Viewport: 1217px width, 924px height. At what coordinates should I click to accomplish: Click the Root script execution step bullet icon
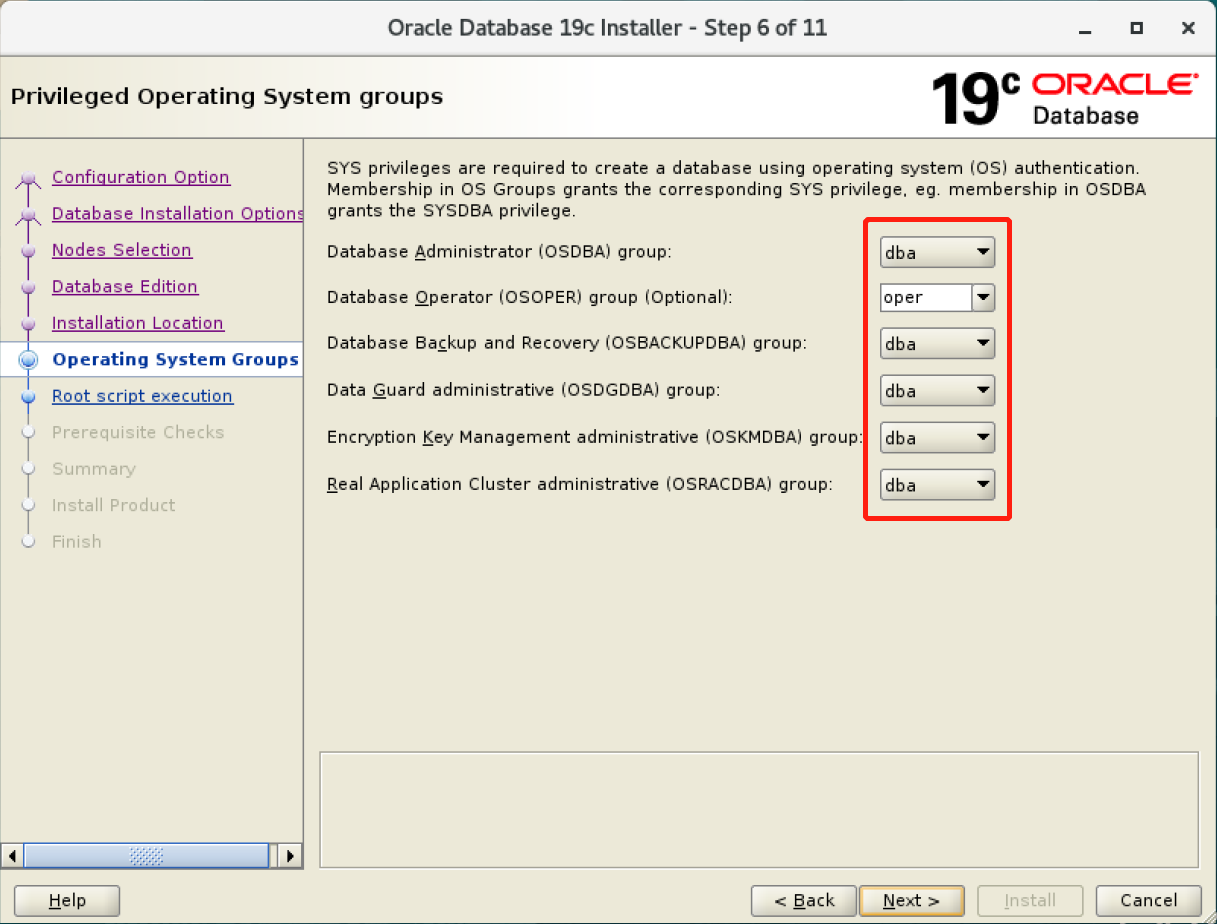point(29,397)
